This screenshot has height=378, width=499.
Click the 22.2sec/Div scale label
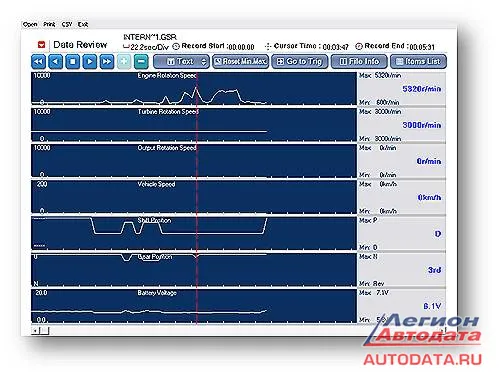pyautogui.click(x=146, y=47)
